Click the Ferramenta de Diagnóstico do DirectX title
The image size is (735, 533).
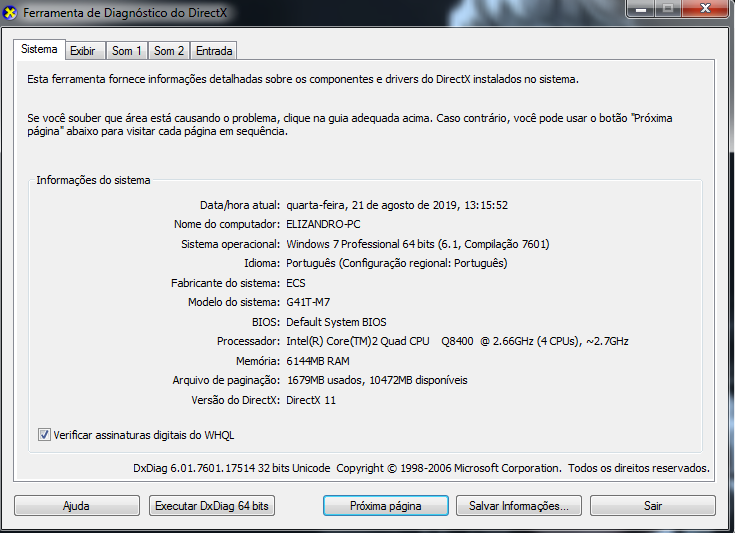[125, 13]
